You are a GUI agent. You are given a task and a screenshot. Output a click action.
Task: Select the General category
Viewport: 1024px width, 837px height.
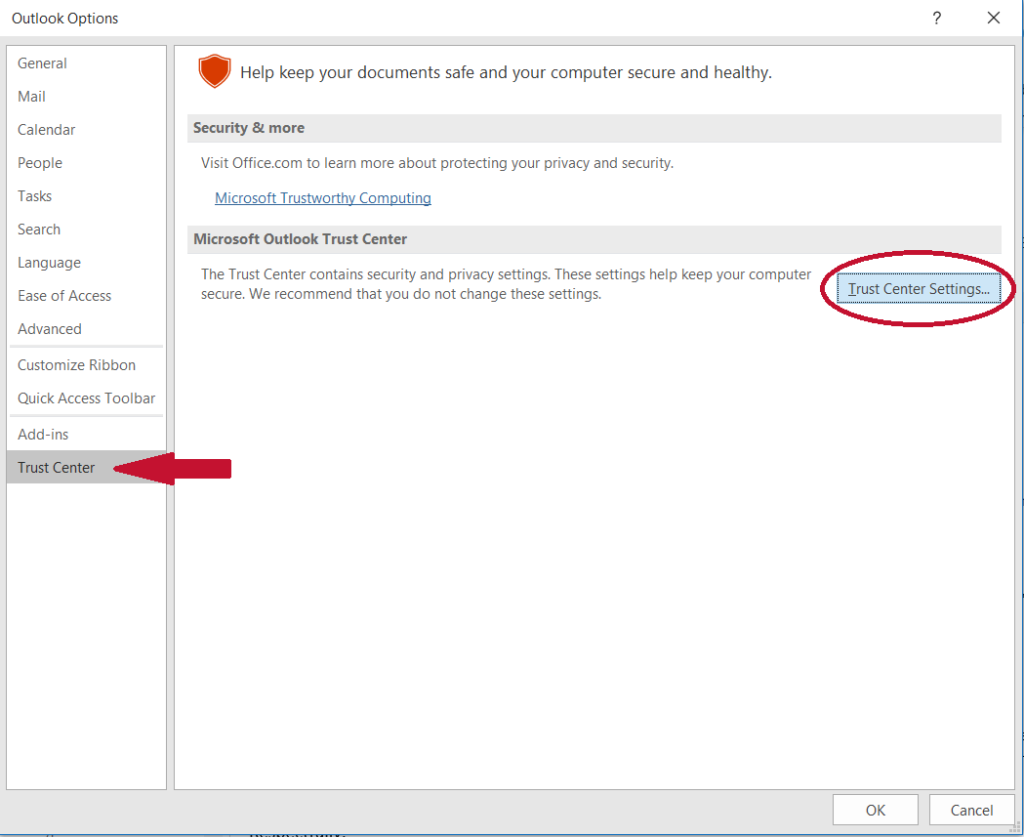click(x=42, y=63)
